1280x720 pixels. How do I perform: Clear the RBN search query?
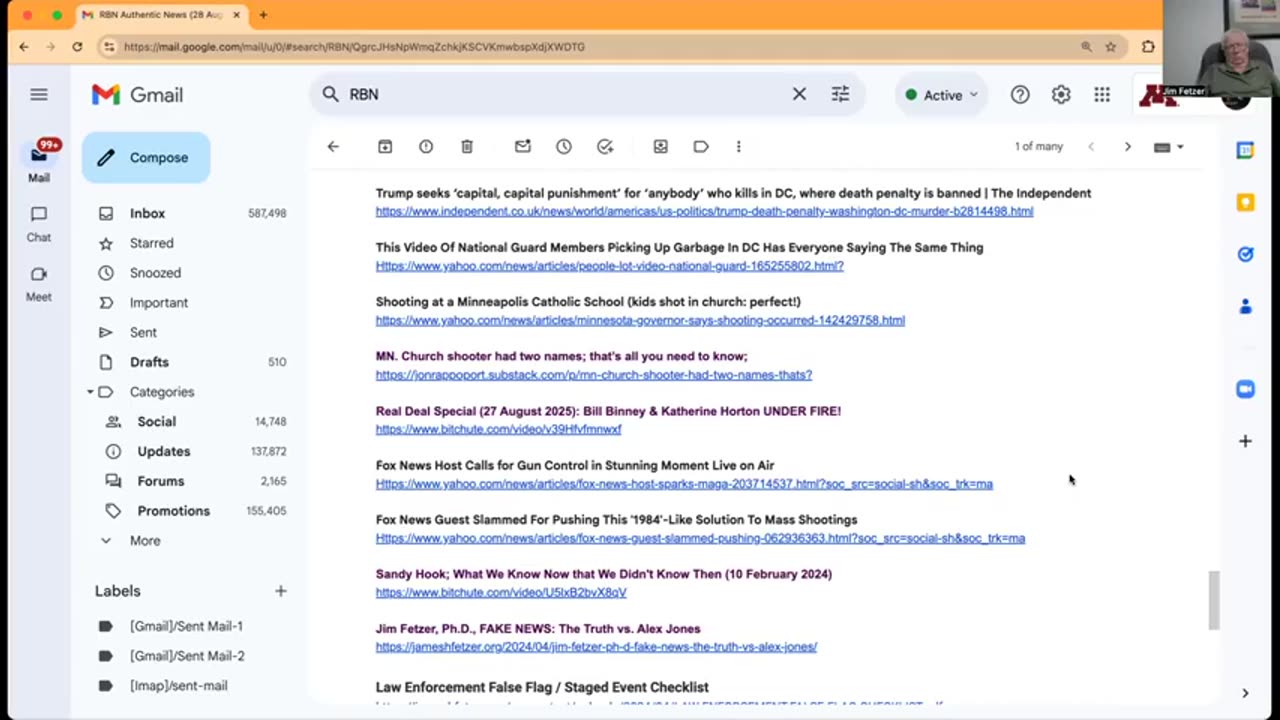(799, 94)
